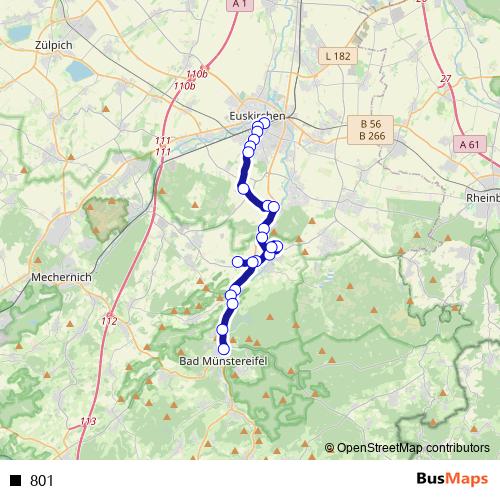This screenshot has height=500, width=500.
Task: Click the B 56 B 266 road sign
Action: click(x=371, y=130)
